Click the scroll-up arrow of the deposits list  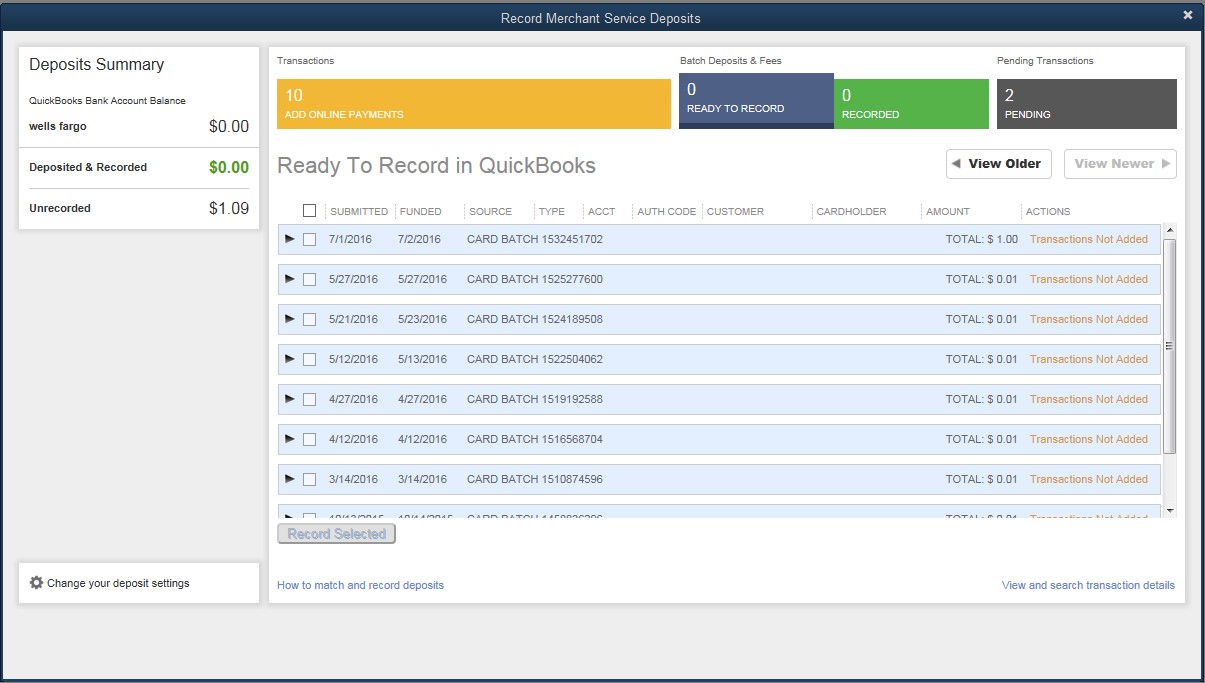point(1170,231)
